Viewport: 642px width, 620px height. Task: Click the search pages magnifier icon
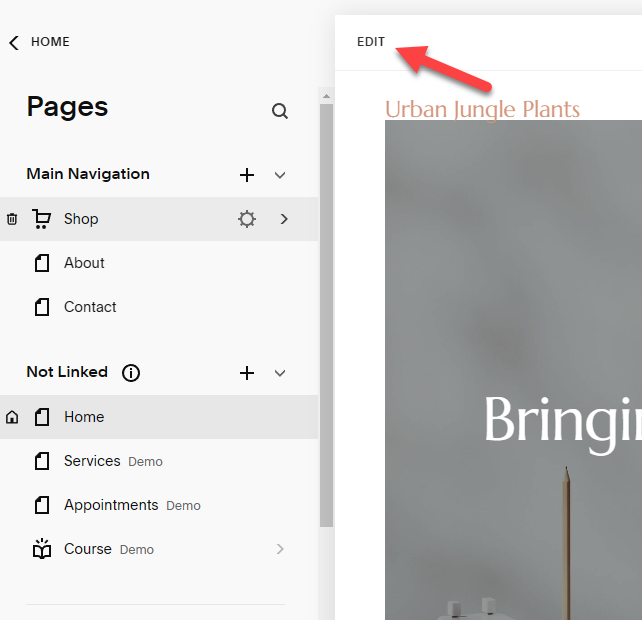280,111
